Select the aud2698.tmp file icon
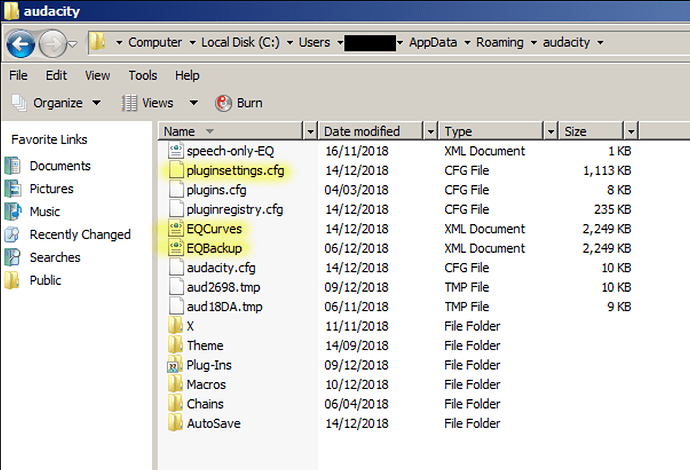Image resolution: width=690 pixels, height=470 pixels. click(x=176, y=287)
